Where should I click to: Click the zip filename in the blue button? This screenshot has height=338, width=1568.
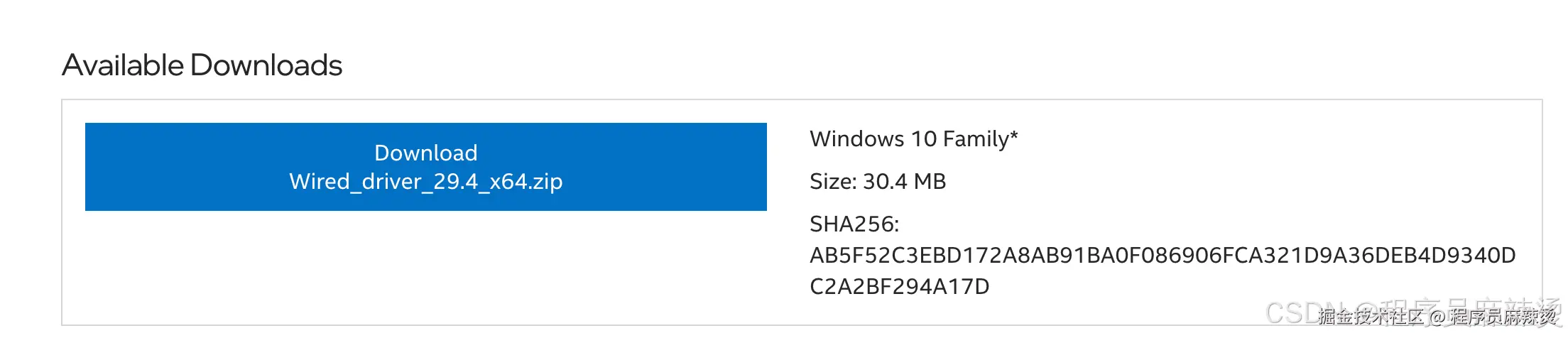pyautogui.click(x=425, y=182)
